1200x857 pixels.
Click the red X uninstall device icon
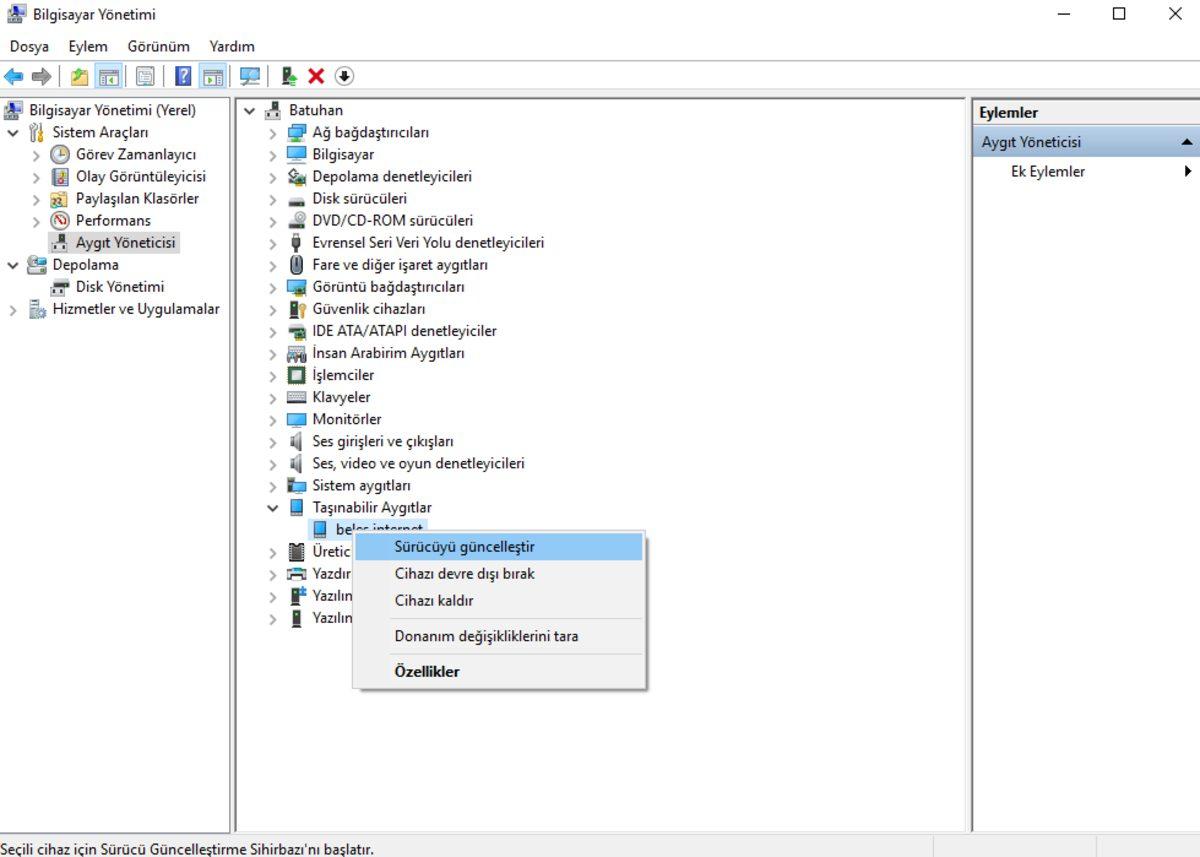[316, 76]
